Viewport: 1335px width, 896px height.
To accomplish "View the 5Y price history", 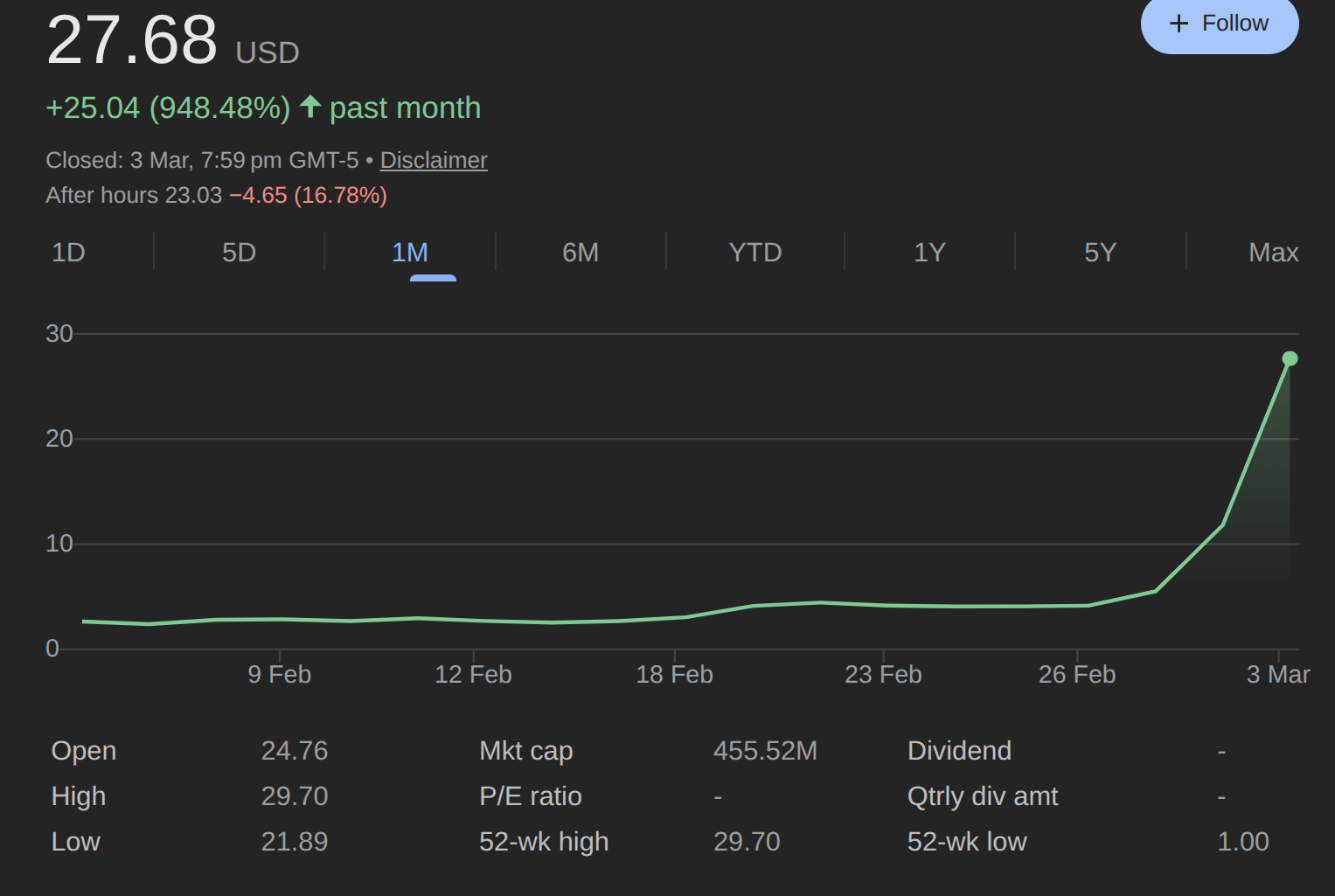I will pos(1101,253).
